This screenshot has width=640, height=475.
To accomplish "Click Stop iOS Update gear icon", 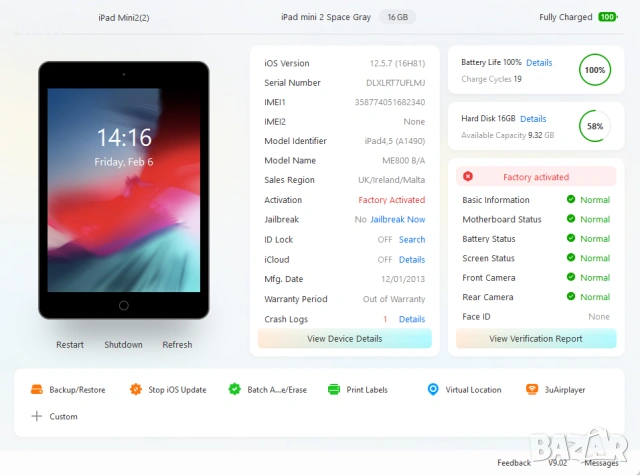I will coord(136,389).
